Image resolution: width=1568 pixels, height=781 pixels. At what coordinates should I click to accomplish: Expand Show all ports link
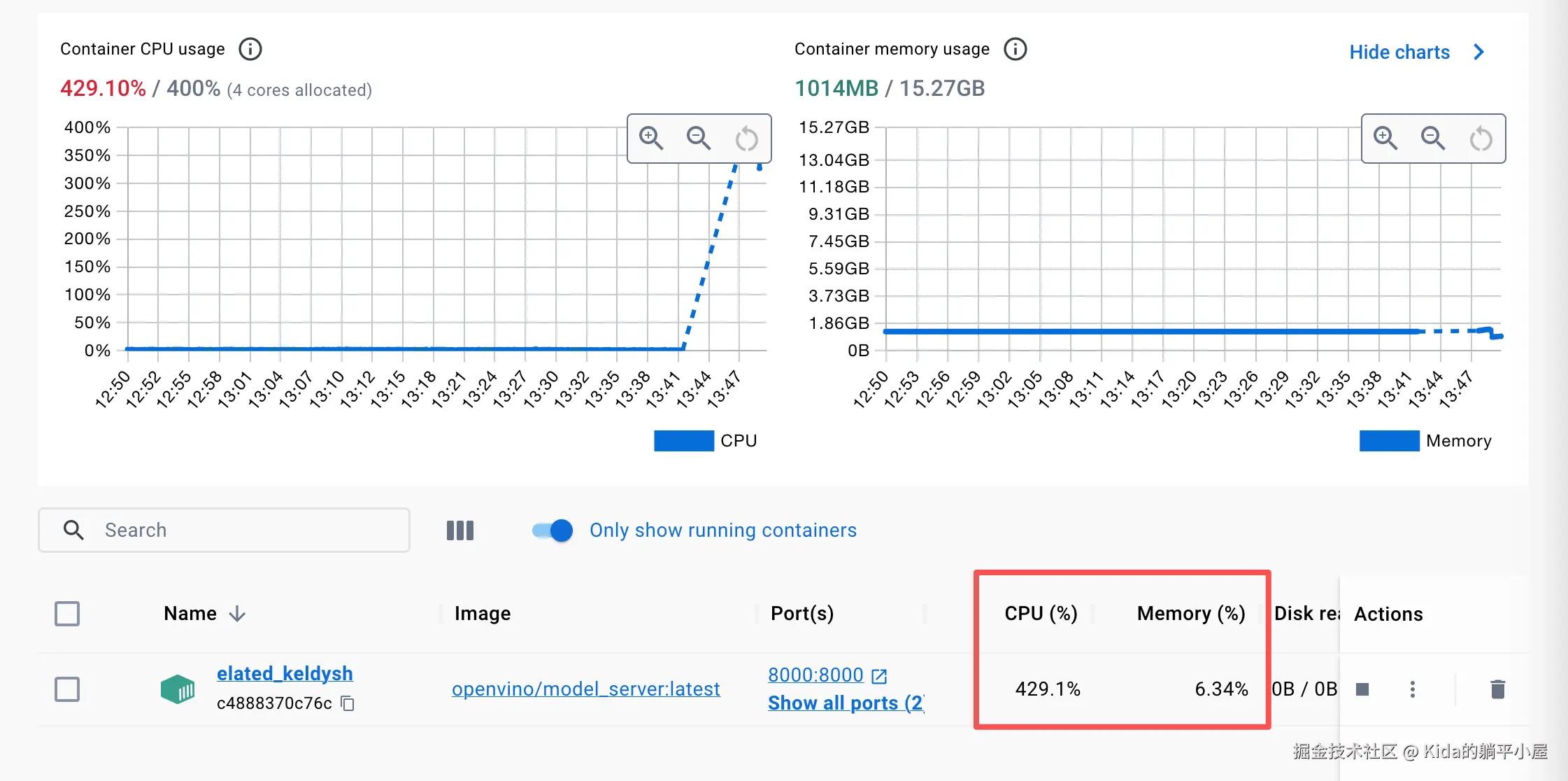pos(846,703)
